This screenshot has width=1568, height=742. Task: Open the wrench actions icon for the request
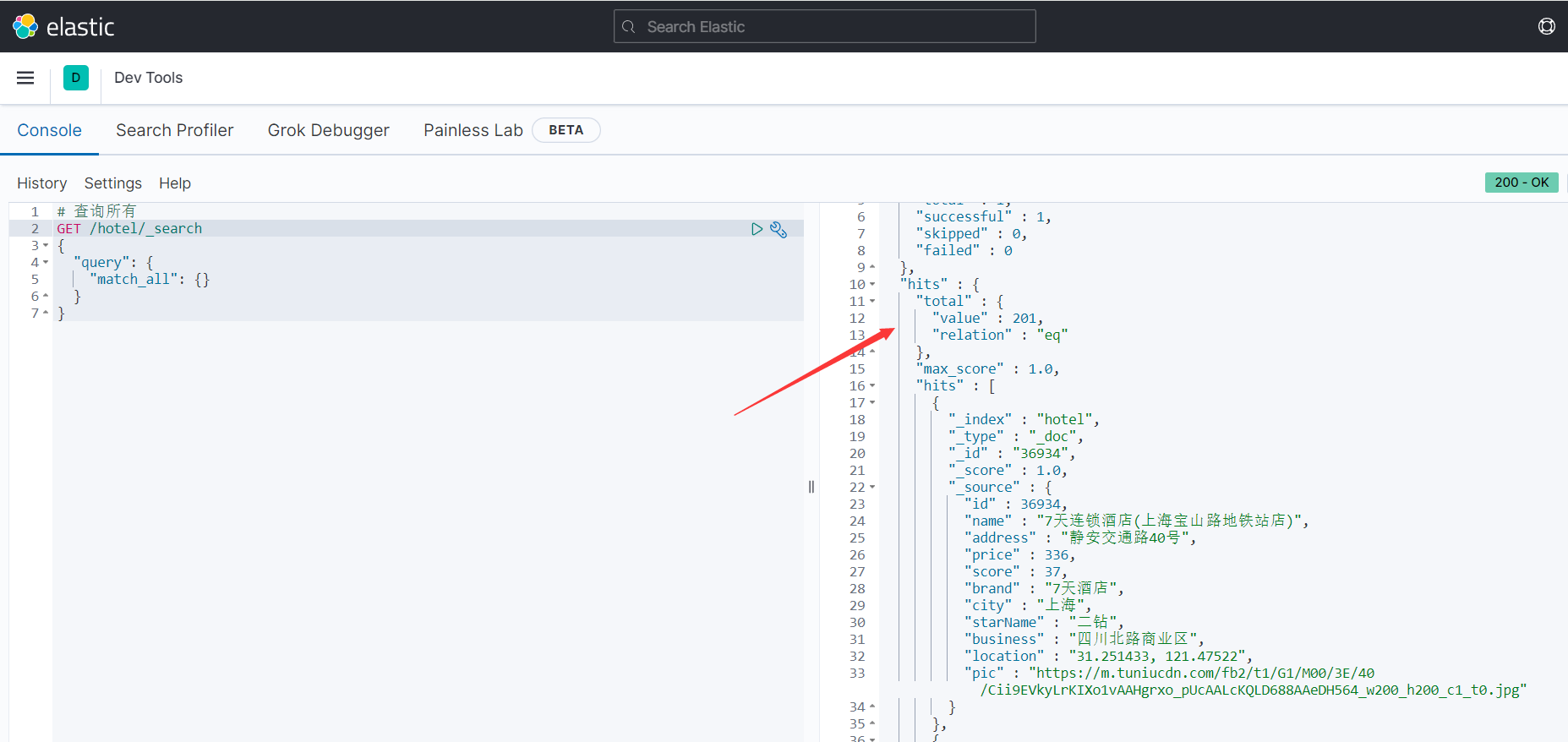tap(779, 229)
